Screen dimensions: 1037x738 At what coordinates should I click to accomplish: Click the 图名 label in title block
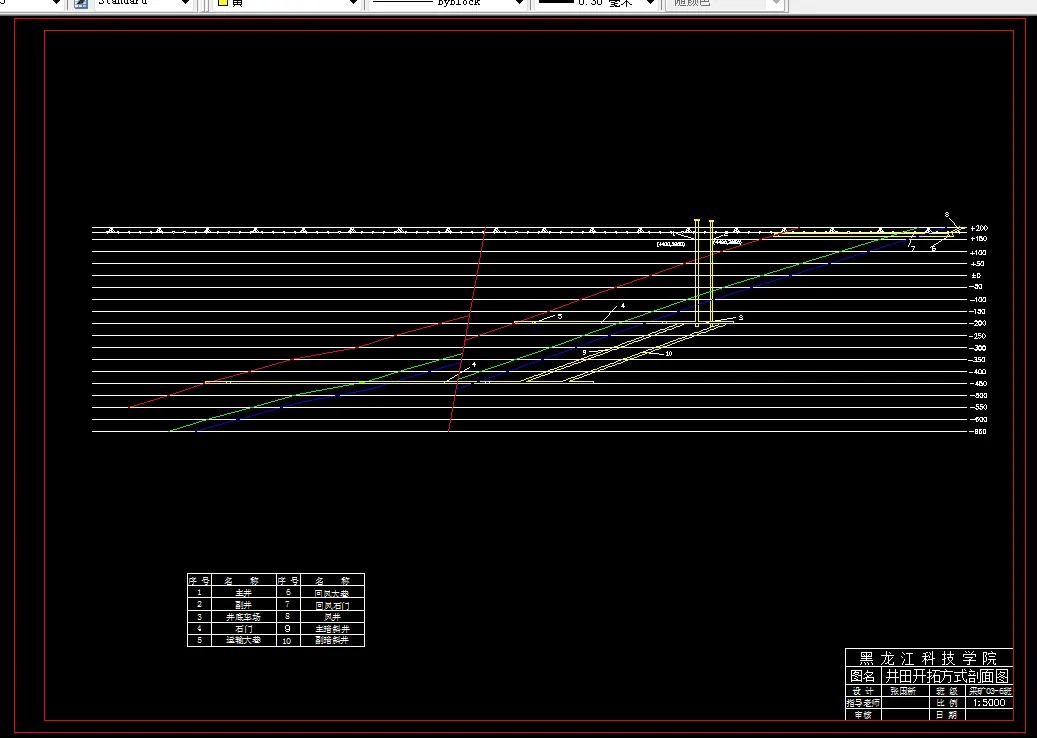point(863,676)
